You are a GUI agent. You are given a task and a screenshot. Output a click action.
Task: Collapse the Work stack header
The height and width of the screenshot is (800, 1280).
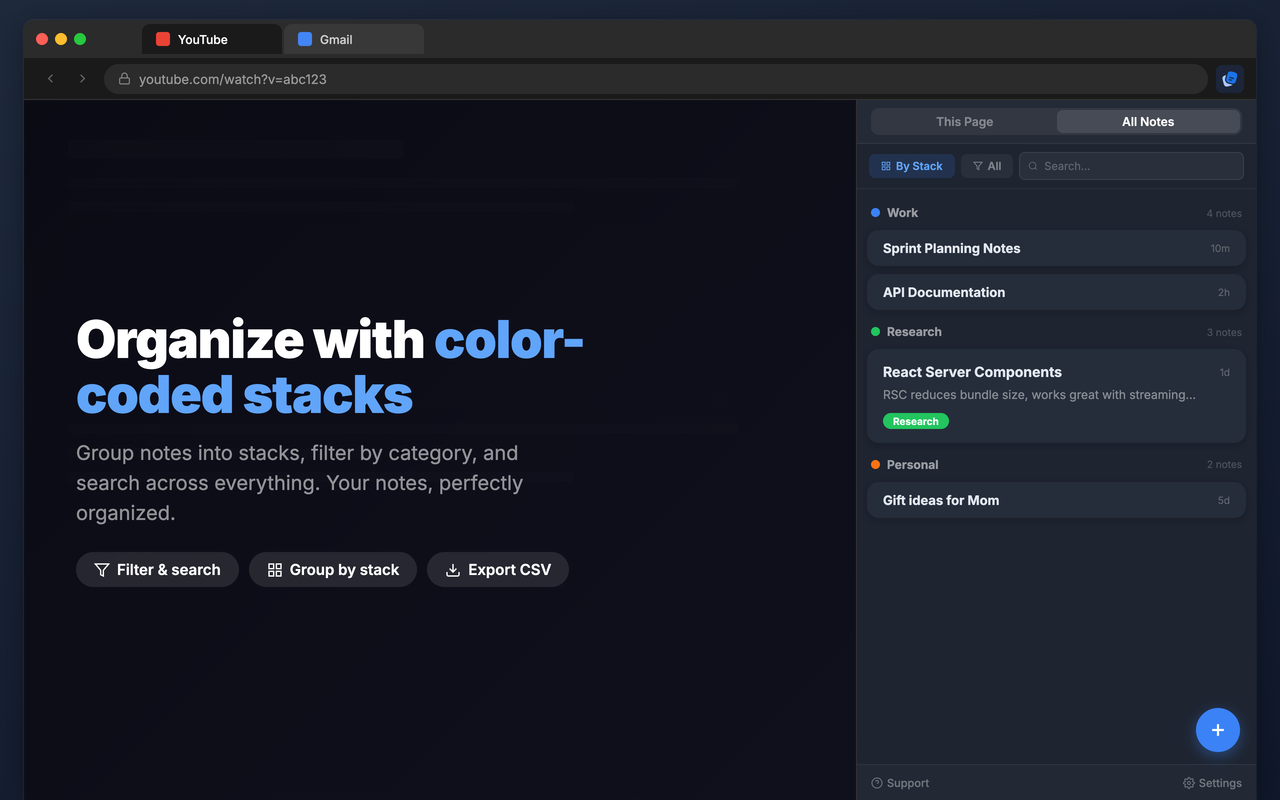click(1056, 213)
